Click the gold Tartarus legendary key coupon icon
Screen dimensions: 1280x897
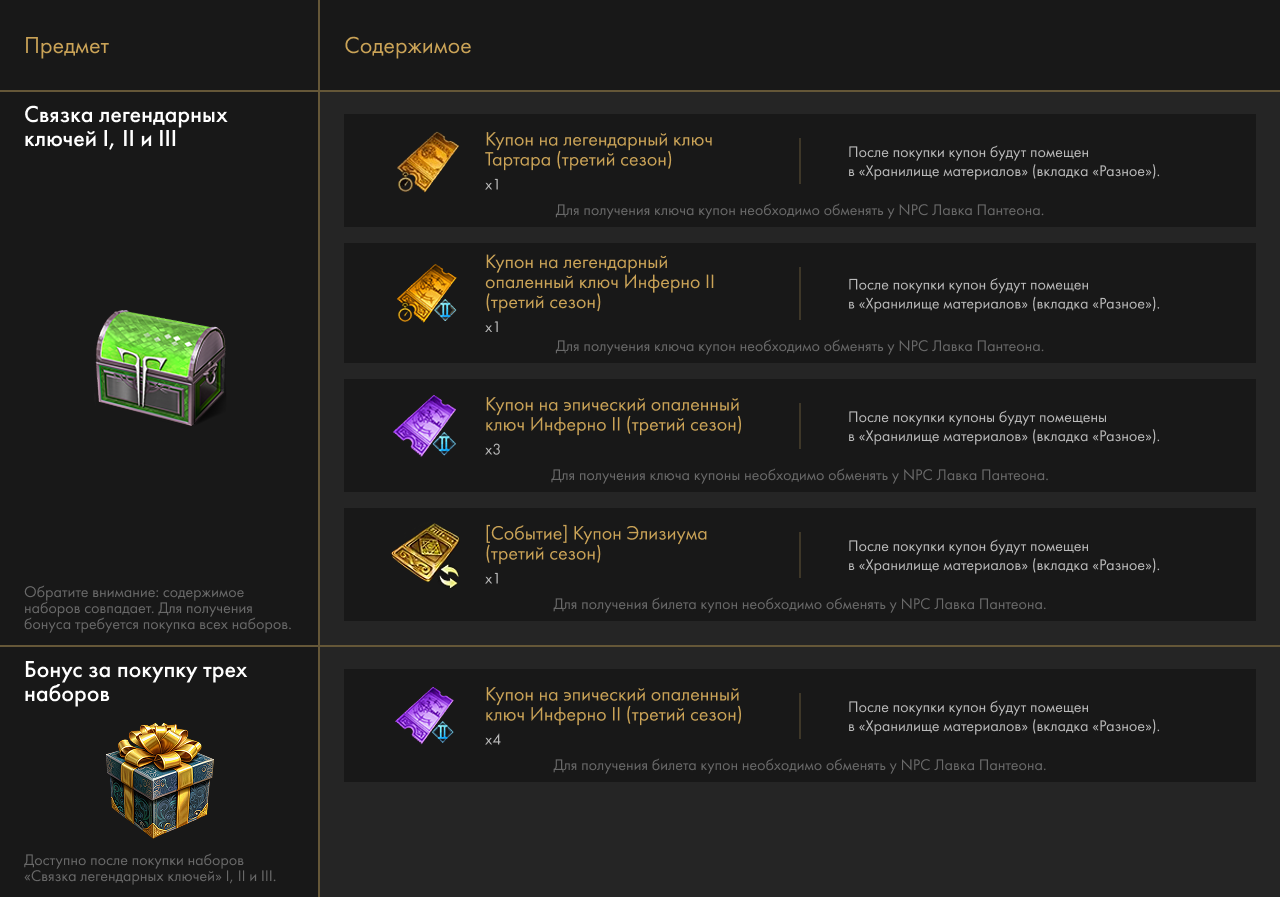click(x=426, y=162)
